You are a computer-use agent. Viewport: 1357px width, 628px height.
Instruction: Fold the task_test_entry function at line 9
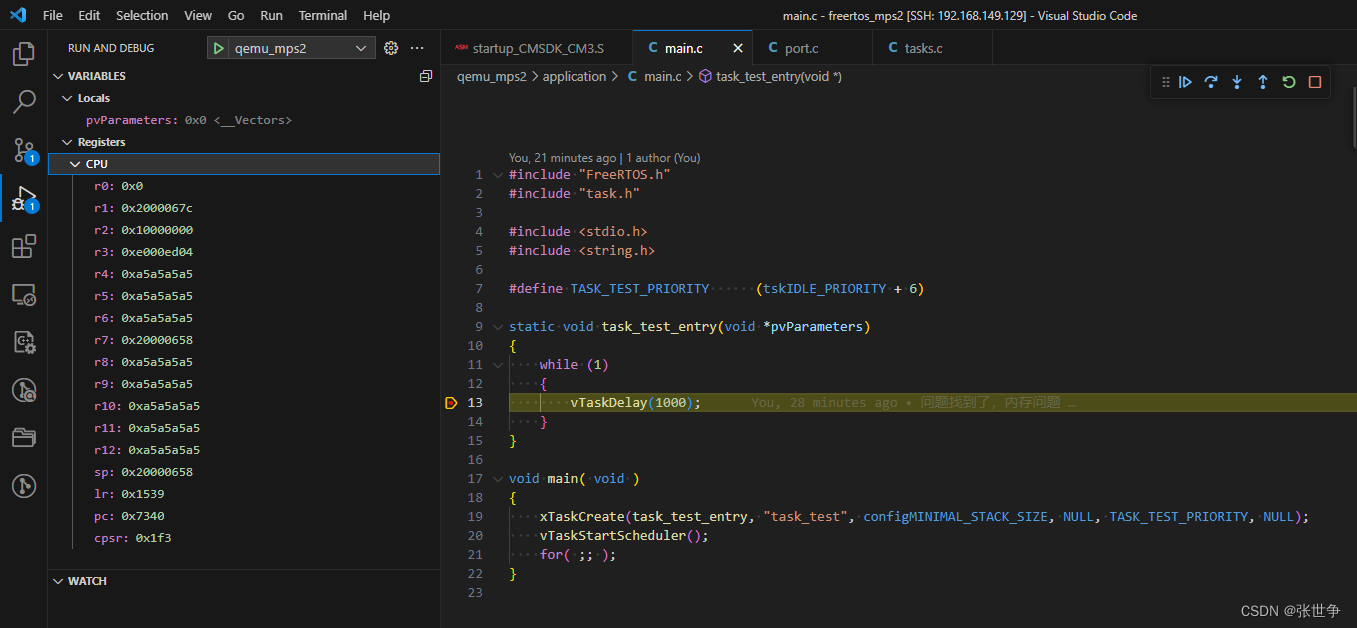point(497,327)
